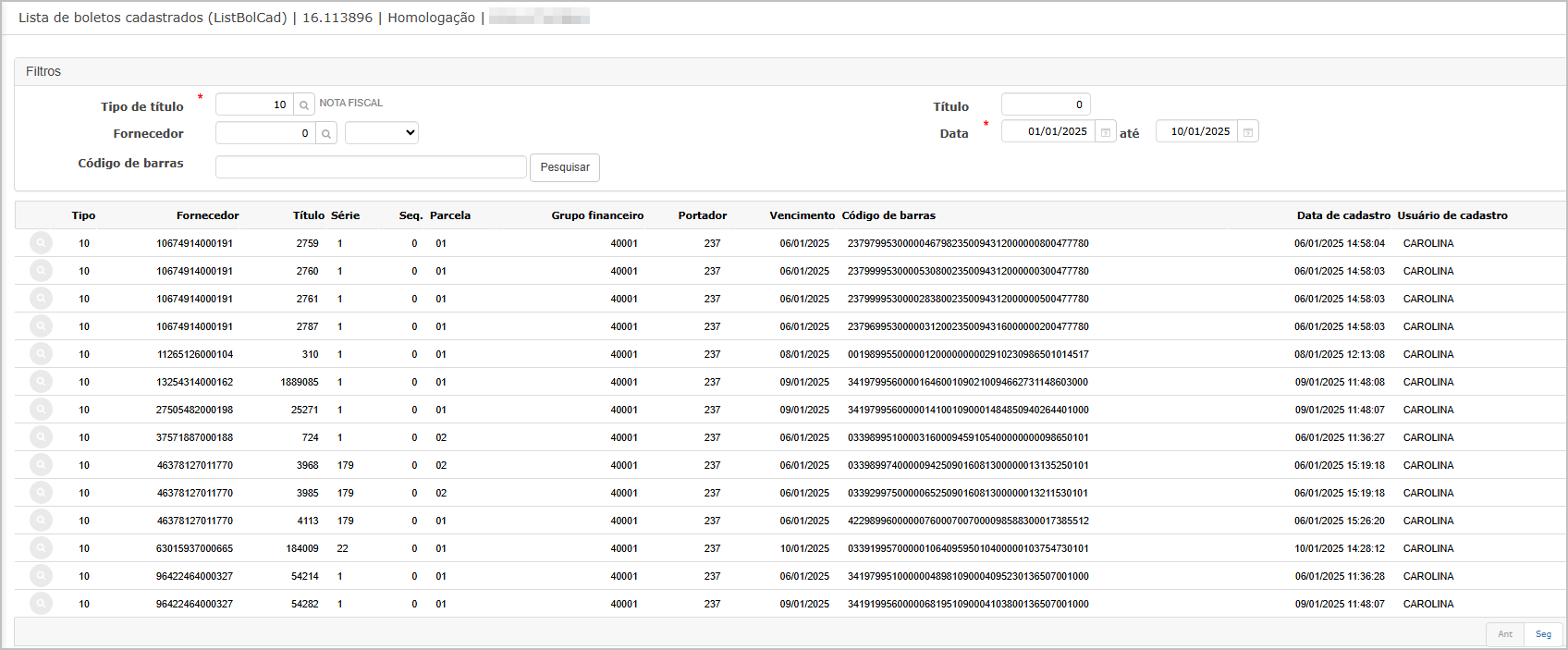Click the Série column header
The height and width of the screenshot is (650, 1568).
pyautogui.click(x=346, y=215)
